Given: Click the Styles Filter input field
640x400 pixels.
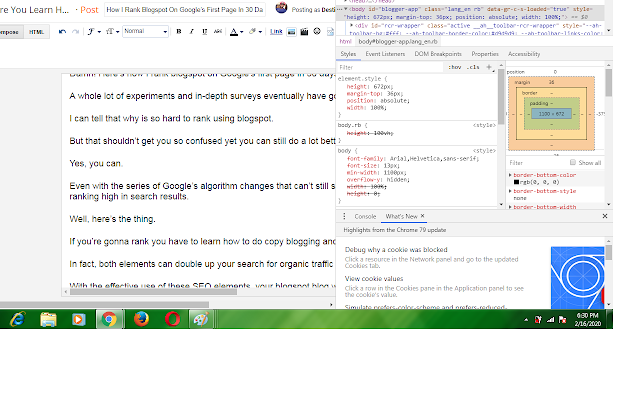Looking at the screenshot, I should tap(390, 67).
